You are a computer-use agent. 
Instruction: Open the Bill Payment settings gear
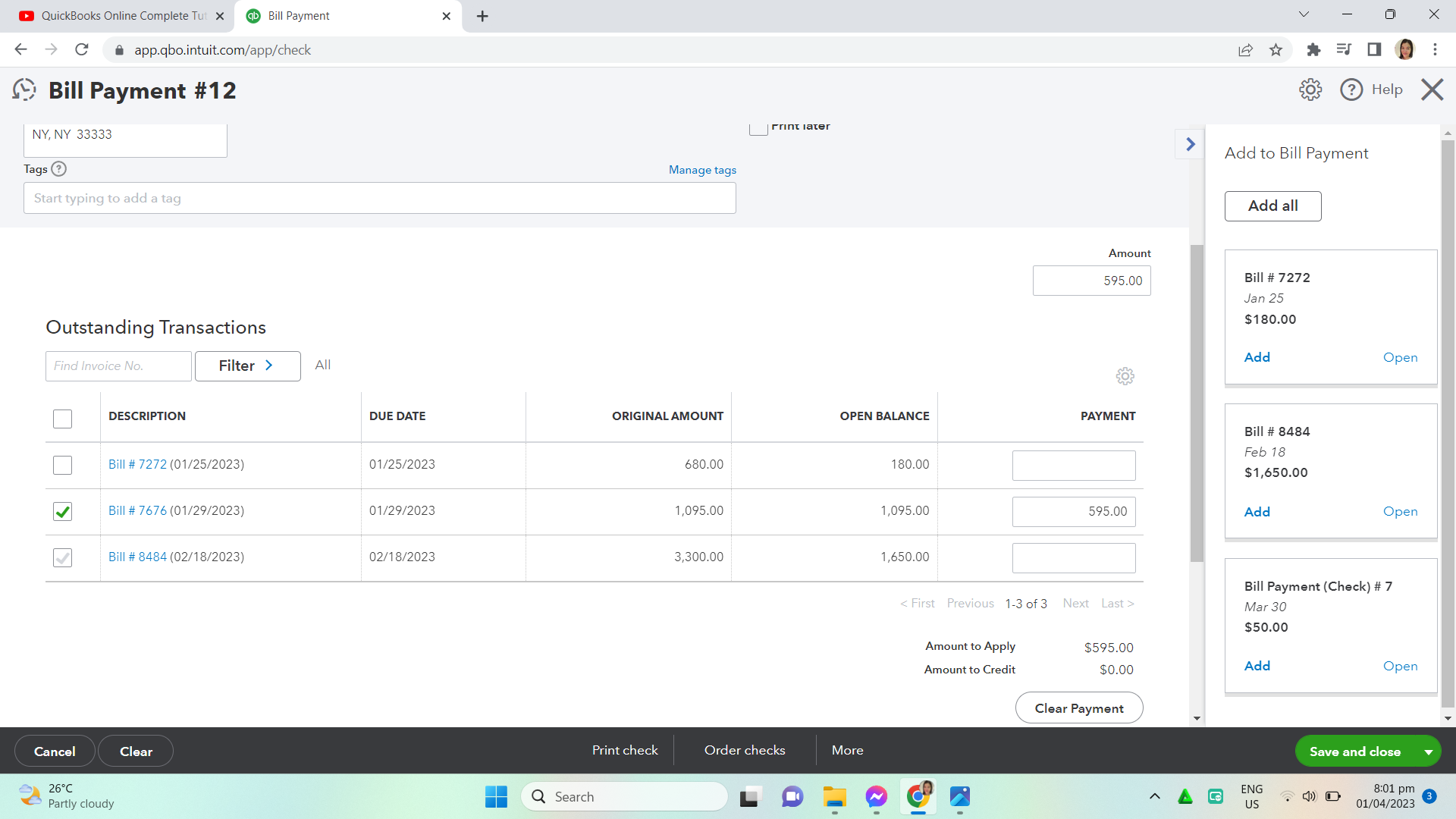click(1310, 89)
